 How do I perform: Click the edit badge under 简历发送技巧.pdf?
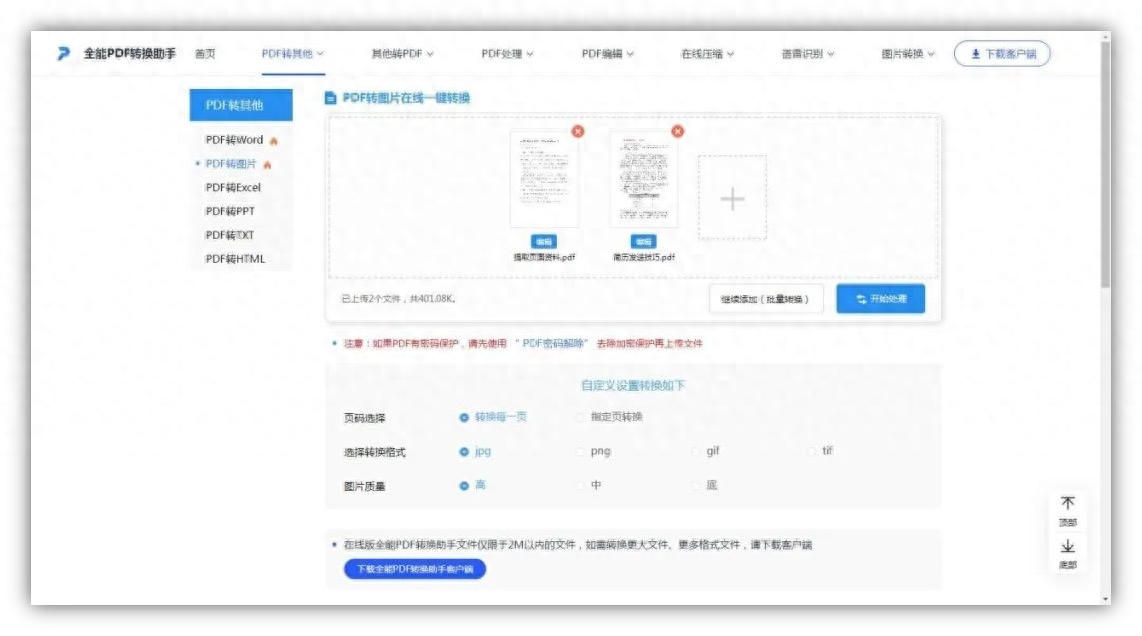[x=643, y=241]
